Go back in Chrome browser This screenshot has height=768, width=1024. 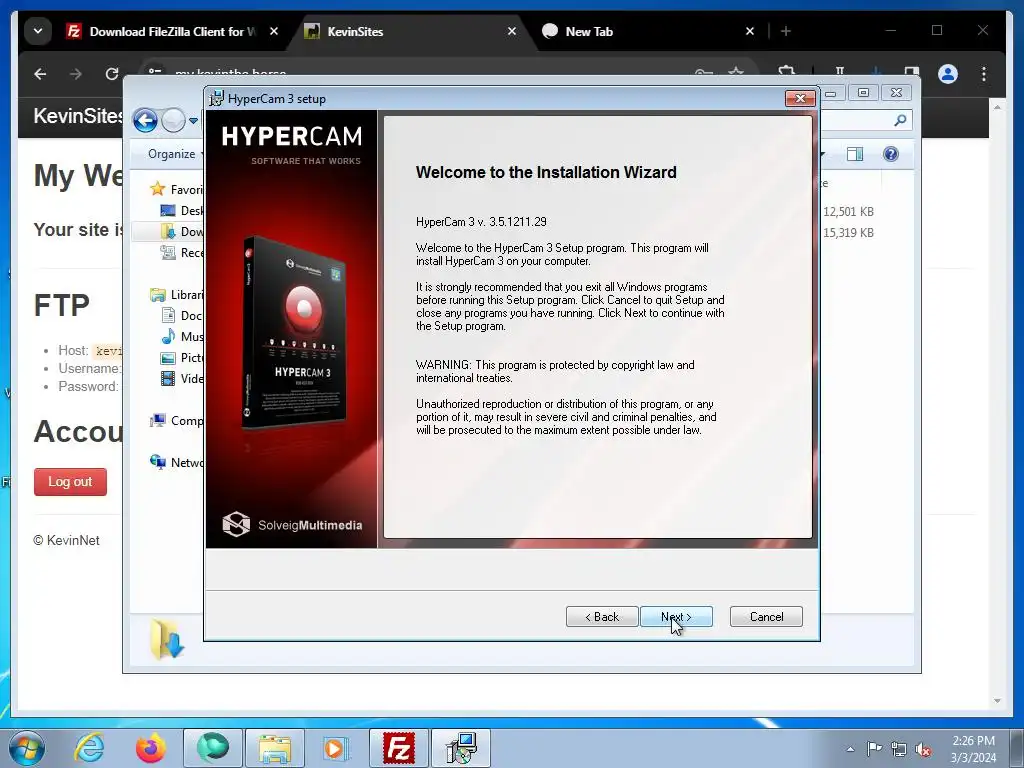point(40,74)
